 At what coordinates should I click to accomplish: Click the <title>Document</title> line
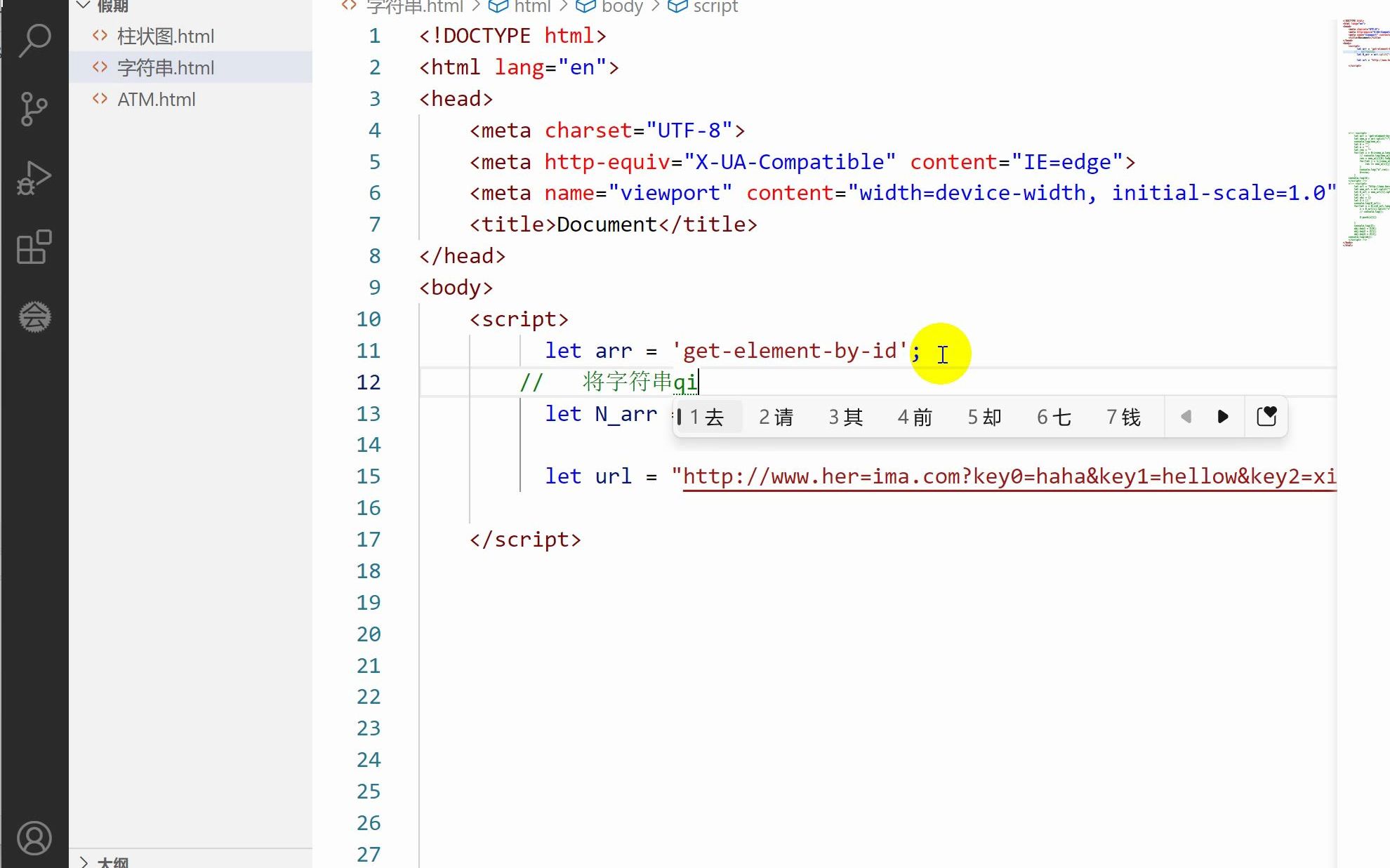click(614, 224)
